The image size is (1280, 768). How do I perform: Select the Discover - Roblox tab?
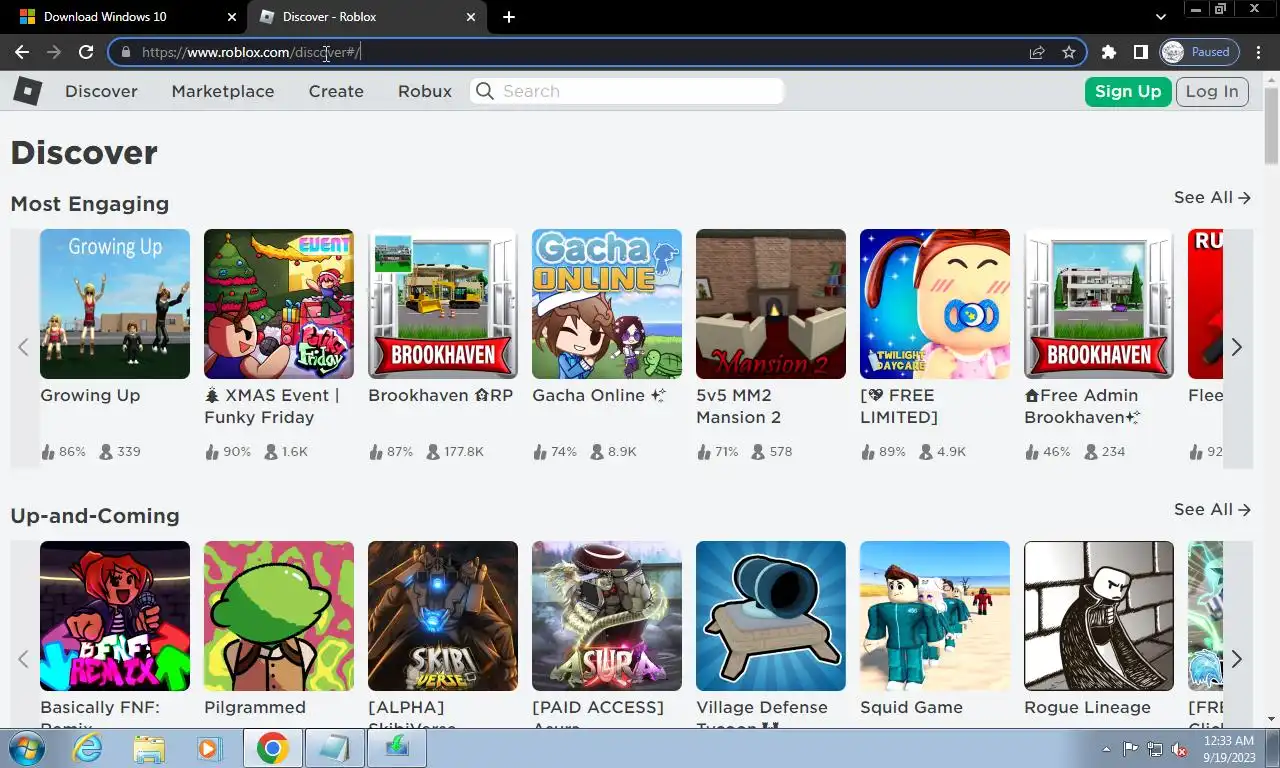point(367,17)
